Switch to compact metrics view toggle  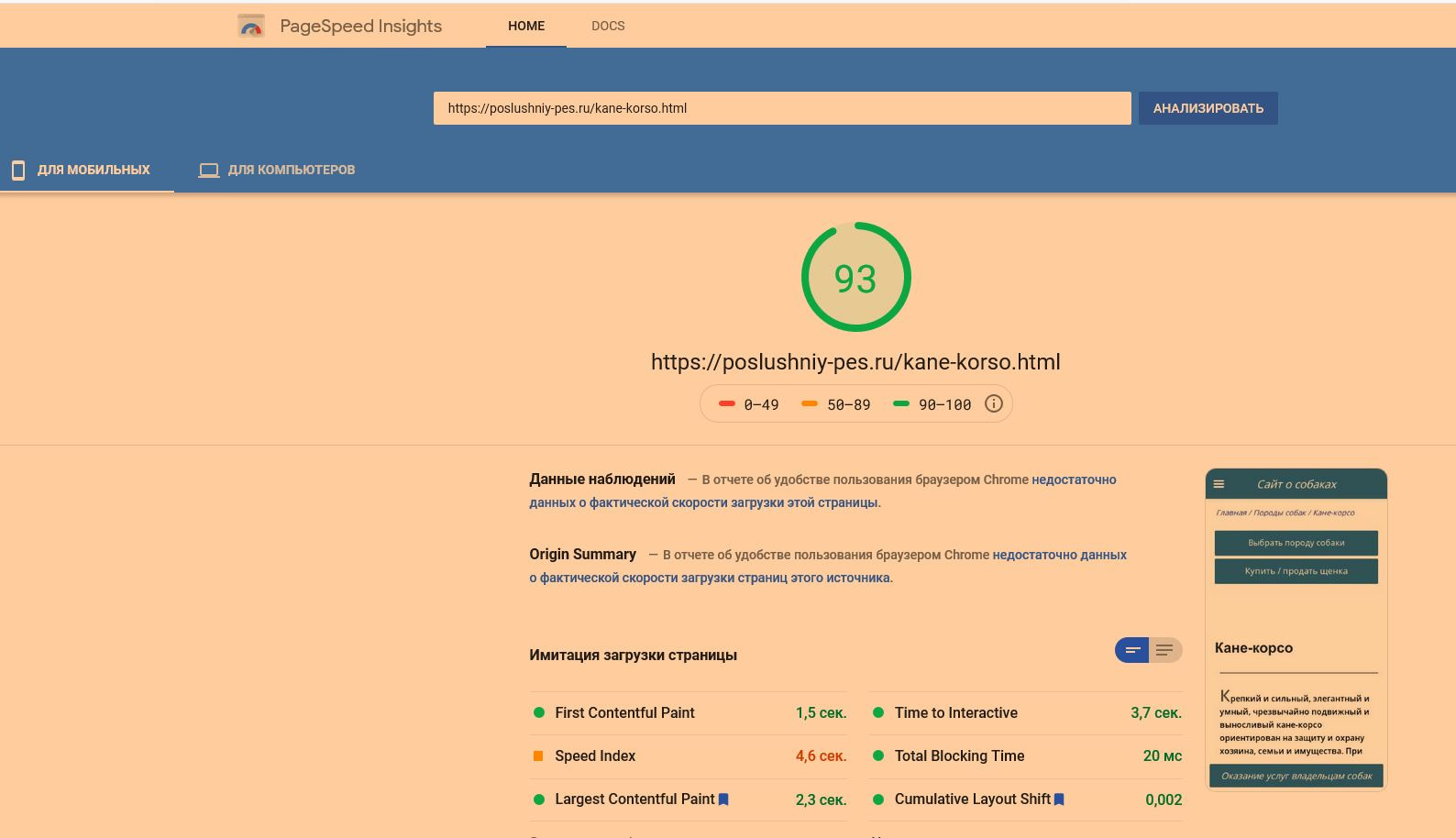[1132, 650]
